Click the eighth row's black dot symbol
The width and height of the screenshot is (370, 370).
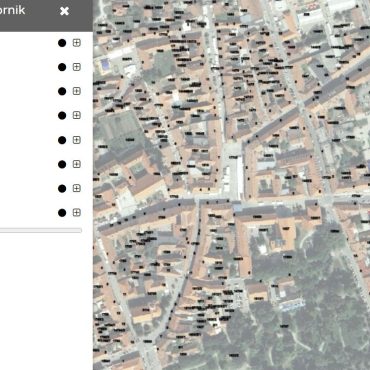[62, 213]
